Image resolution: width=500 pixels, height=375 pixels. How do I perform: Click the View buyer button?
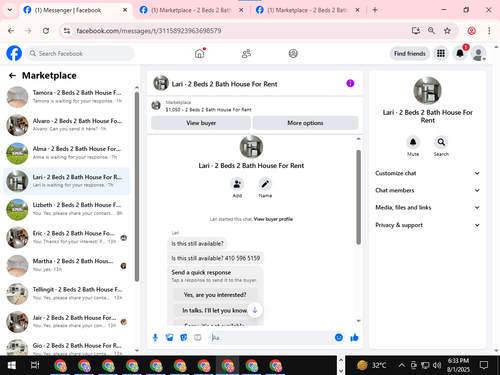[201, 123]
